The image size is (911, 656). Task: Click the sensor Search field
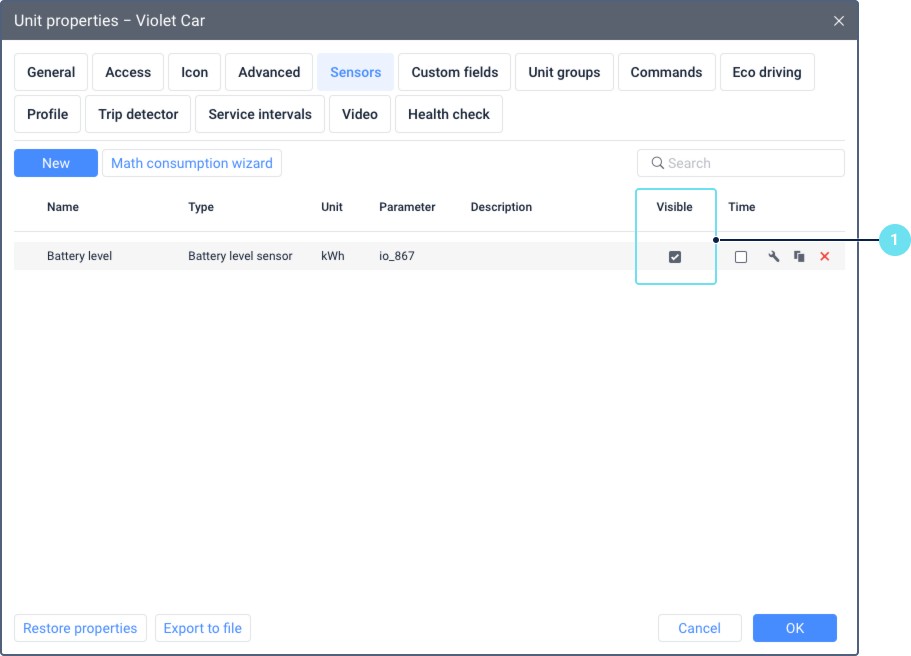click(x=741, y=163)
